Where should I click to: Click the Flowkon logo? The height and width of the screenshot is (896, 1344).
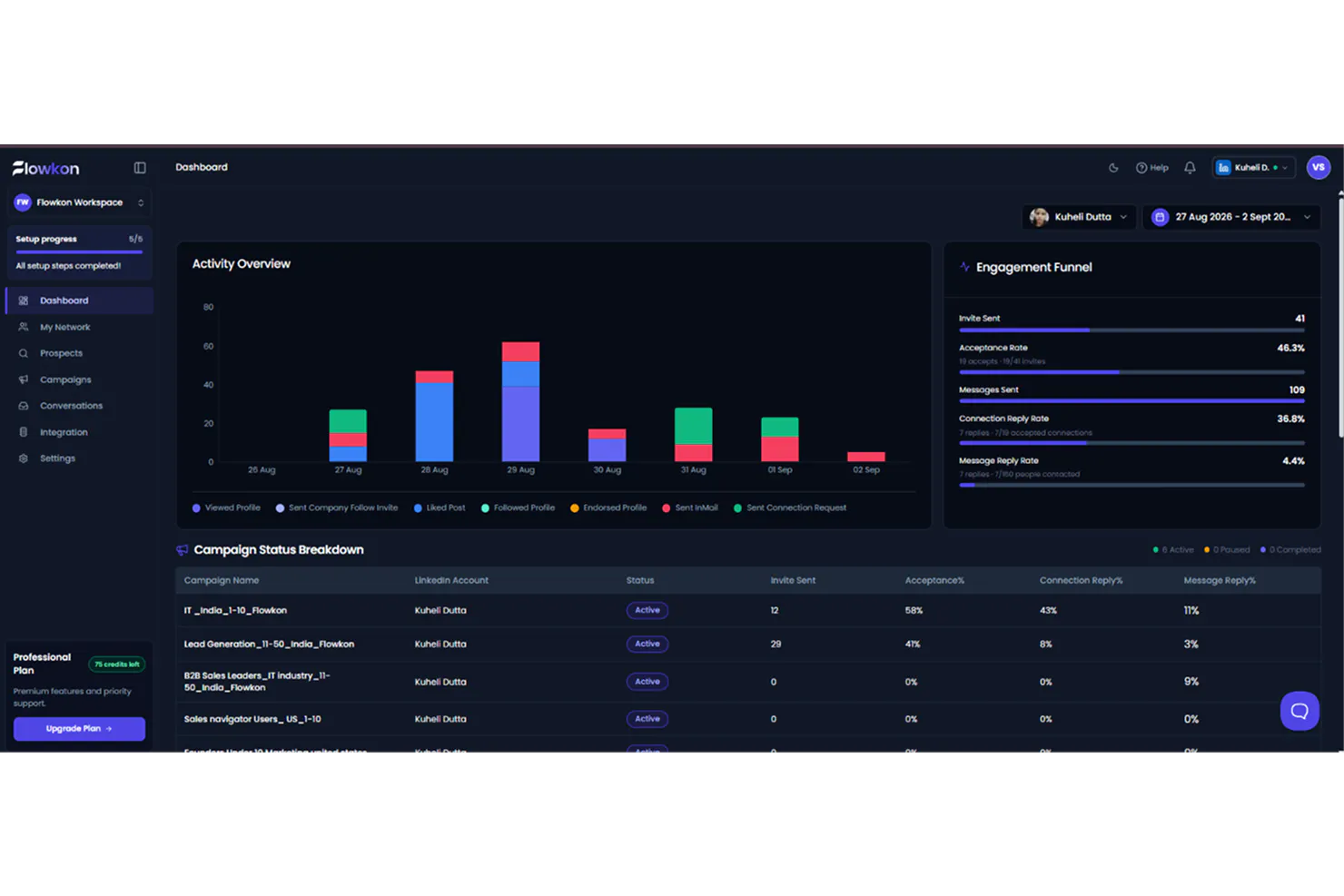(x=45, y=168)
